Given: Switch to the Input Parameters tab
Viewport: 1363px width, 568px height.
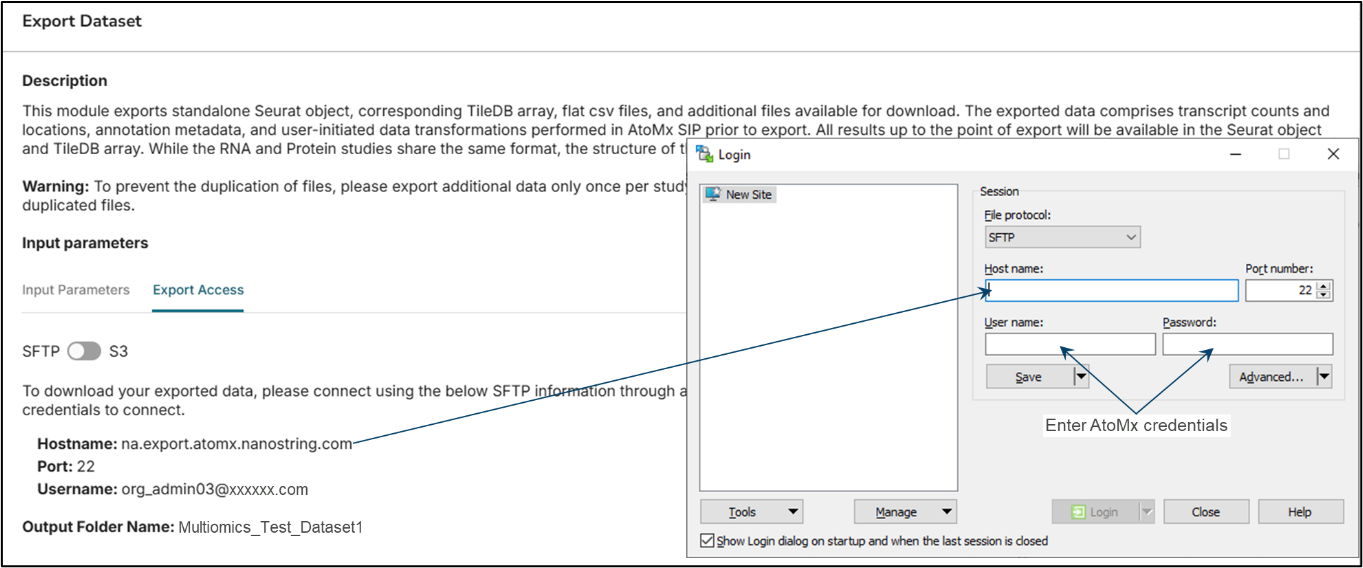Looking at the screenshot, I should (x=76, y=290).
